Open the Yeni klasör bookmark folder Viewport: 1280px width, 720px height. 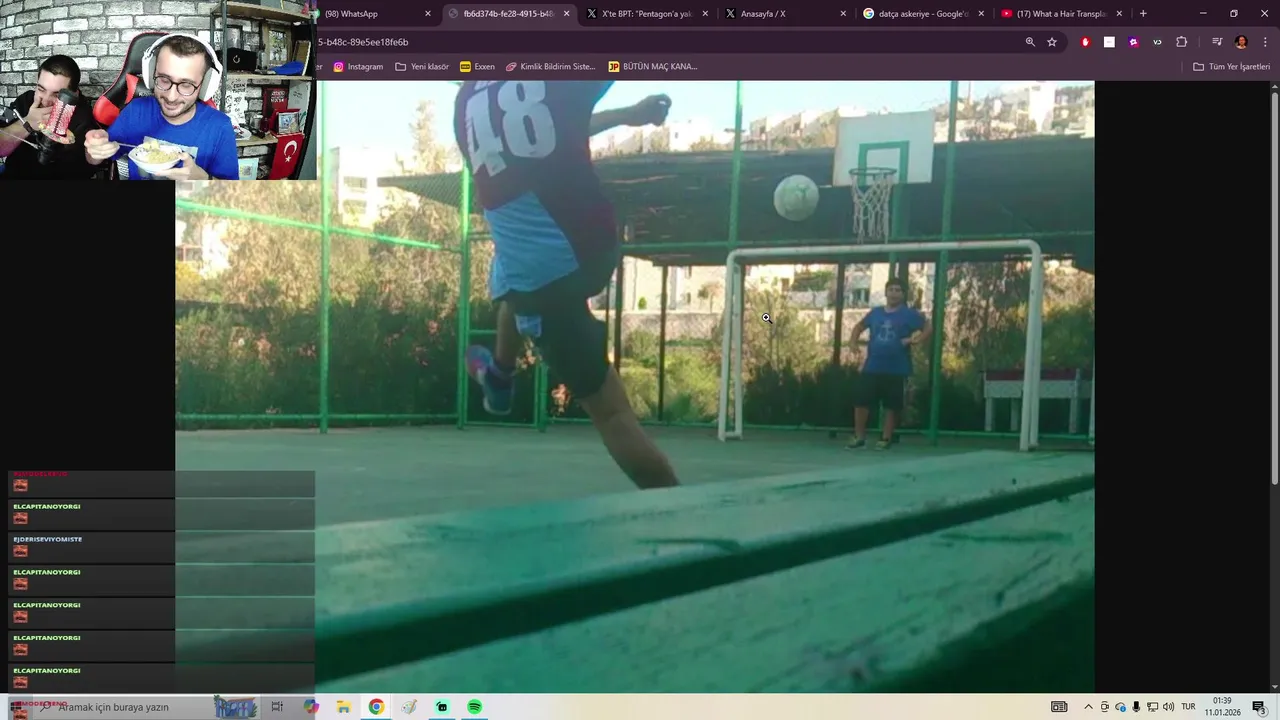[x=422, y=67]
